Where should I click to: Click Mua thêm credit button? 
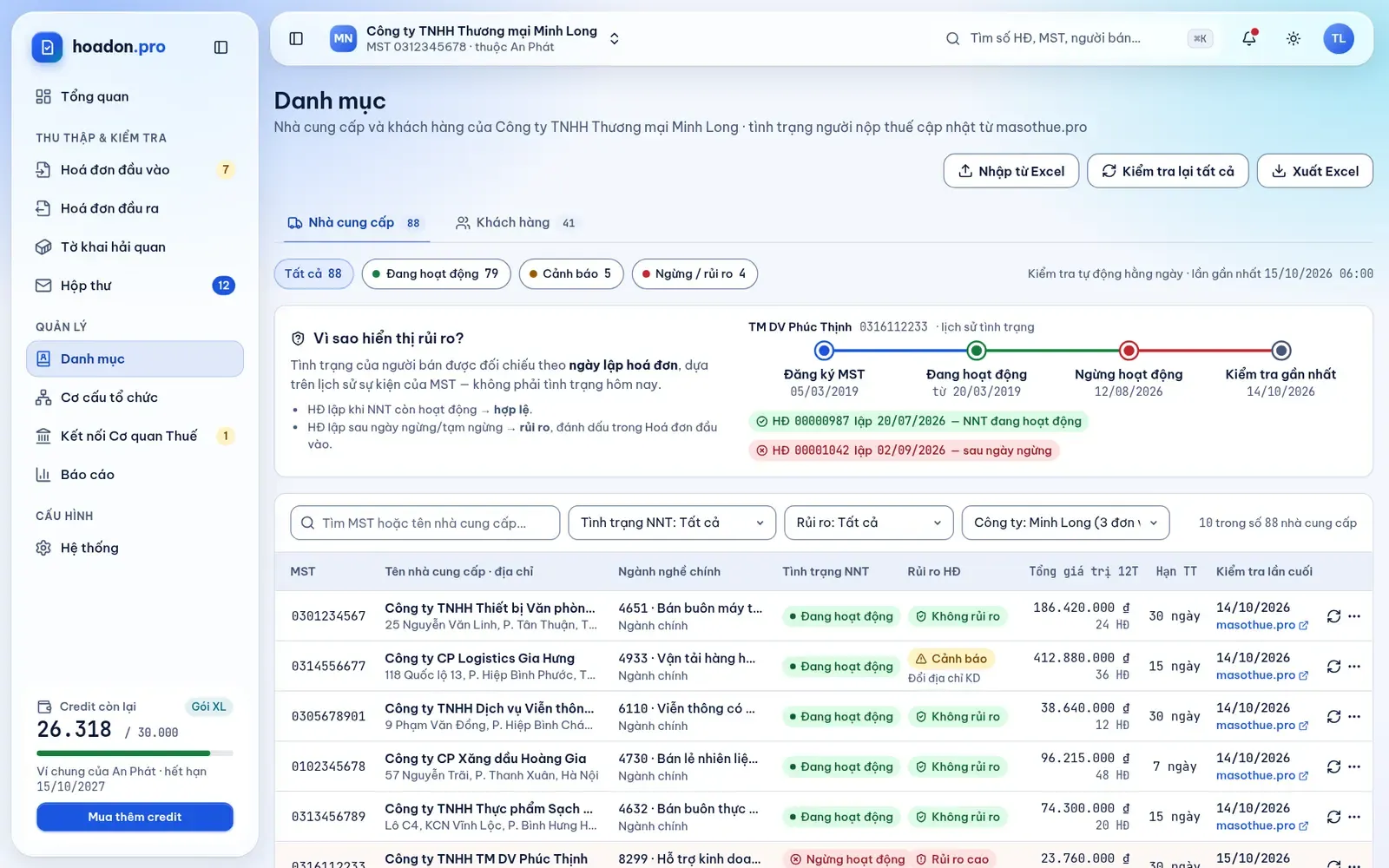click(135, 817)
